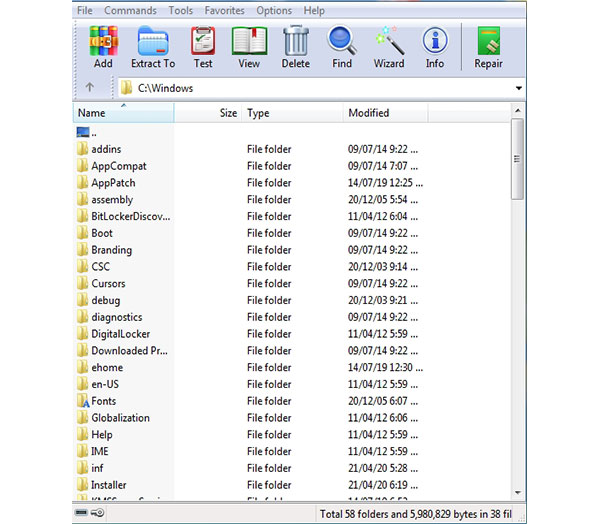Image resolution: width=600 pixels, height=524 pixels.
Task: Open the File menu
Action: (x=85, y=10)
